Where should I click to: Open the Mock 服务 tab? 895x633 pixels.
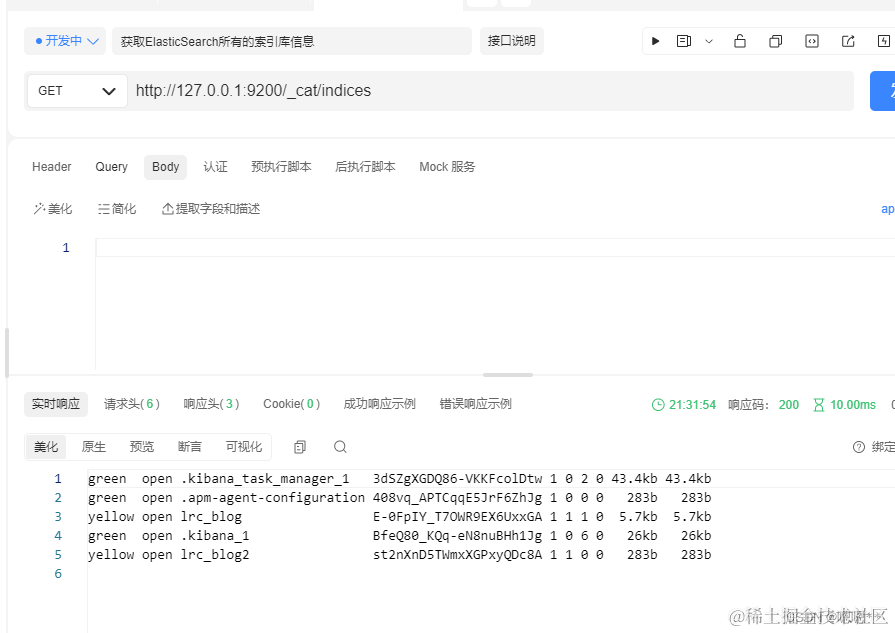tap(446, 167)
